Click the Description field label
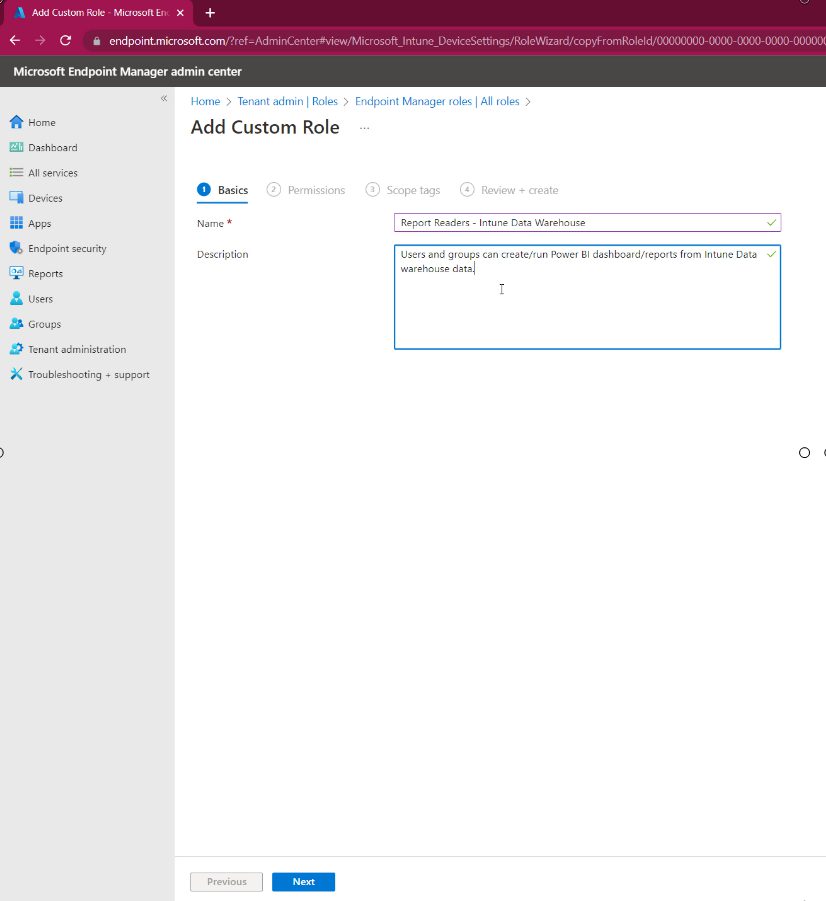Screen dimensions: 826x901 (222, 254)
